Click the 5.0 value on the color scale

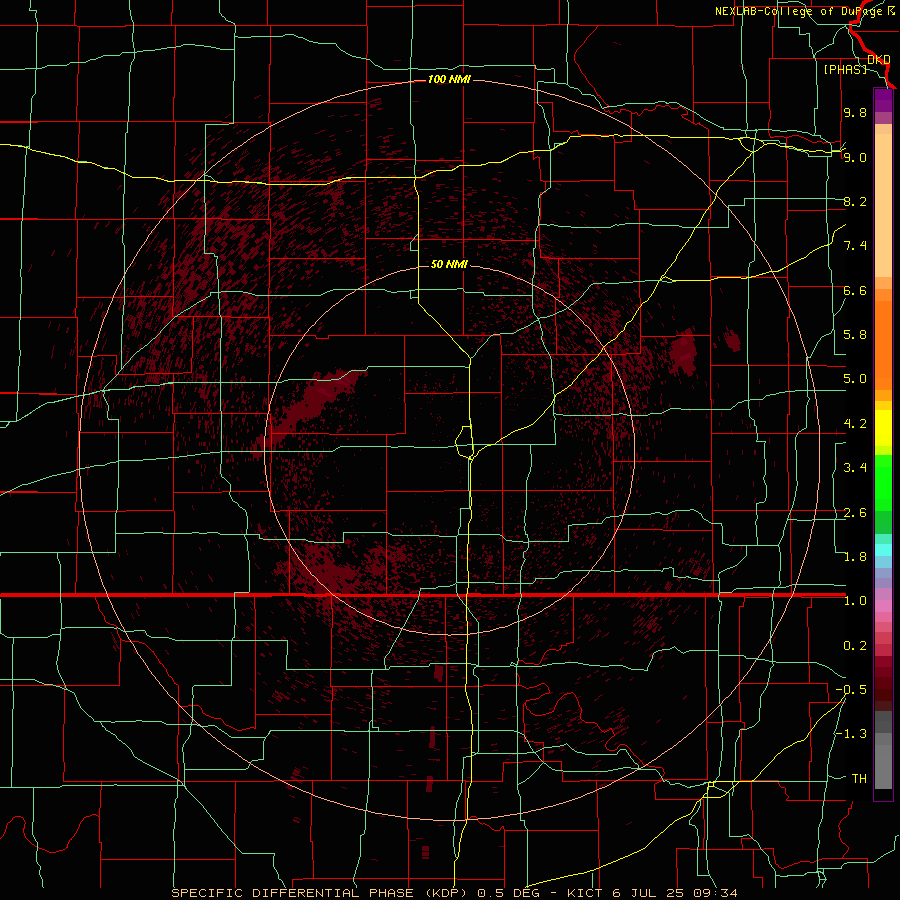click(x=855, y=379)
